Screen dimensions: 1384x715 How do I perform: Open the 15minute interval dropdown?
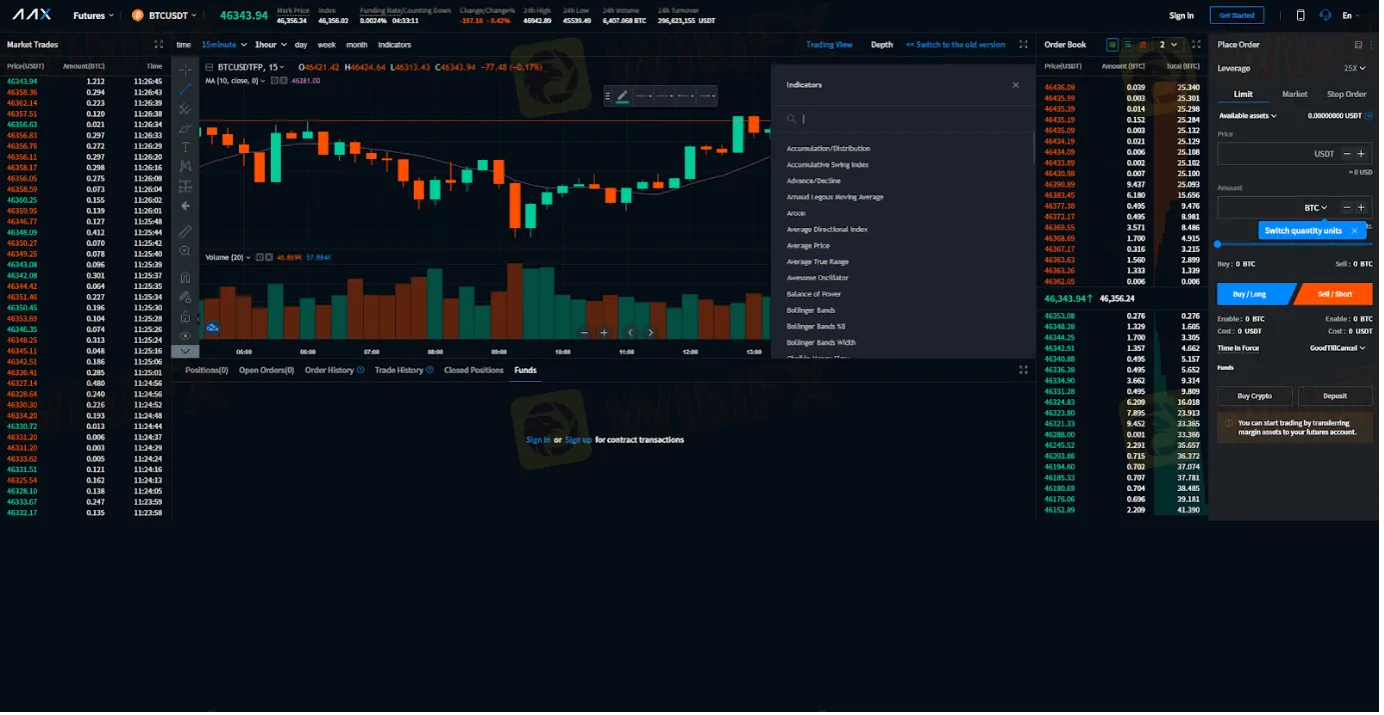[223, 45]
